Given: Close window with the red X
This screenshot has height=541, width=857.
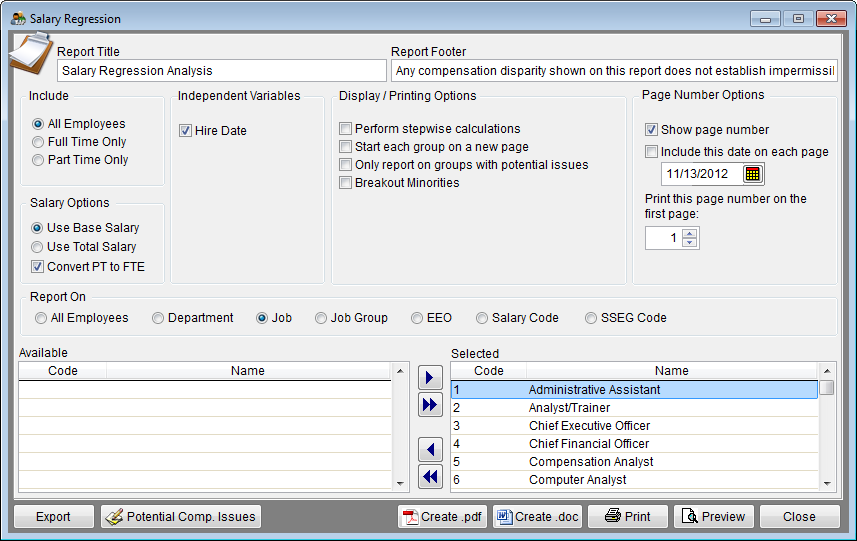Looking at the screenshot, I should (831, 19).
